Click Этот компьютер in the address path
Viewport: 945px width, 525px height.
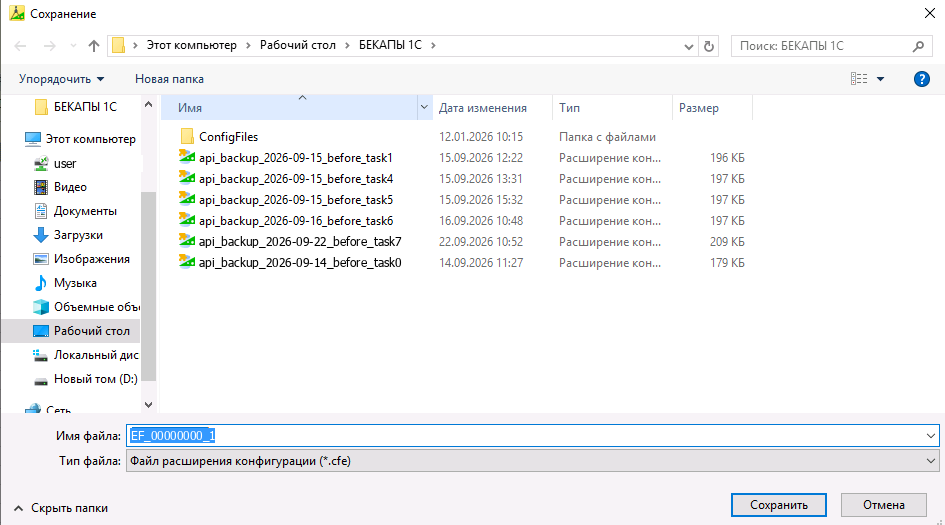(x=192, y=45)
